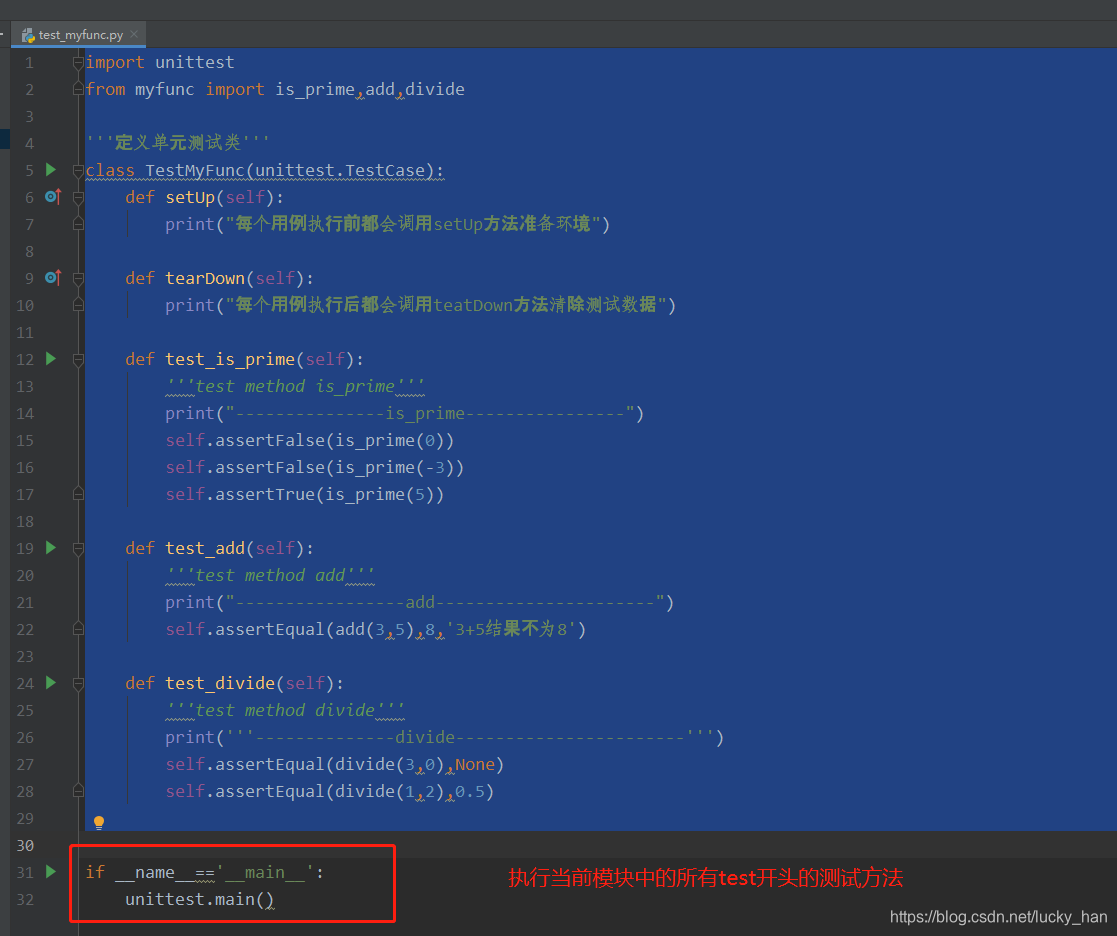The width and height of the screenshot is (1117, 936).
Task: Collapse the test_is_prime method fold marker
Action: pos(78,360)
